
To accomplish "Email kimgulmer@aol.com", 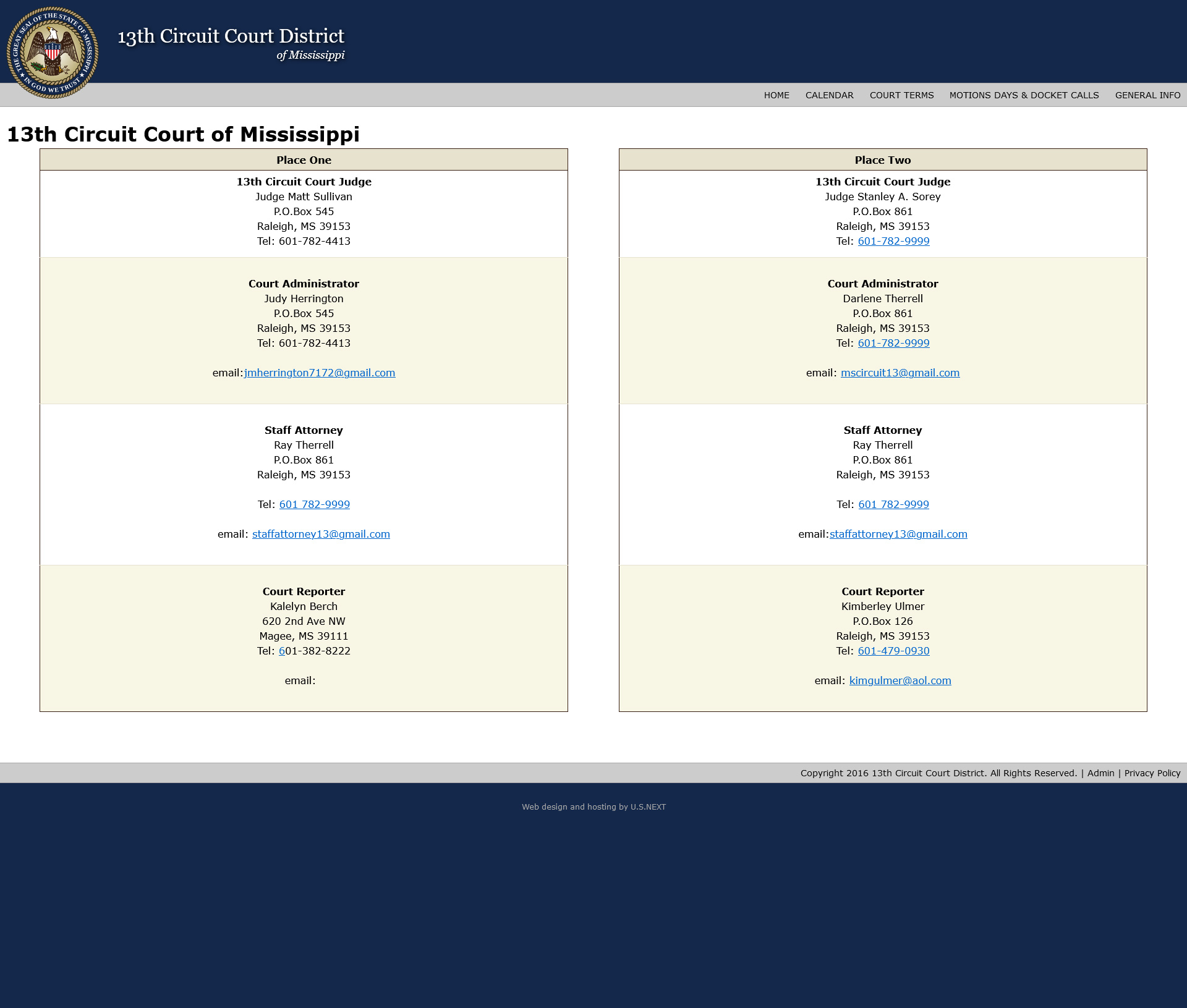I will (x=900, y=680).
